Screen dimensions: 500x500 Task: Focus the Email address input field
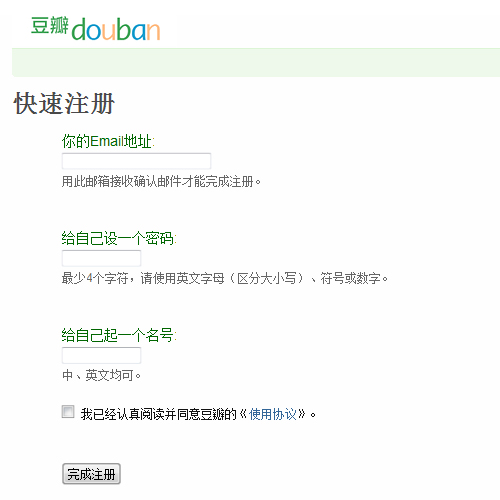(x=136, y=161)
